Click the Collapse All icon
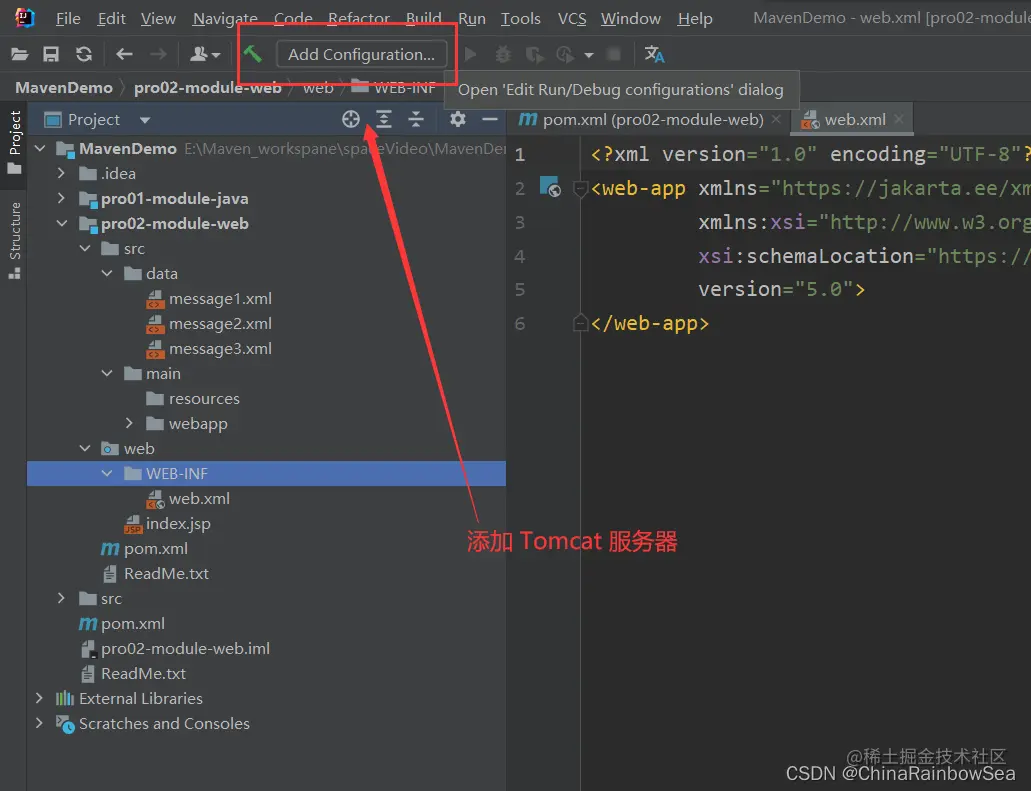The width and height of the screenshot is (1031, 791). 416,119
